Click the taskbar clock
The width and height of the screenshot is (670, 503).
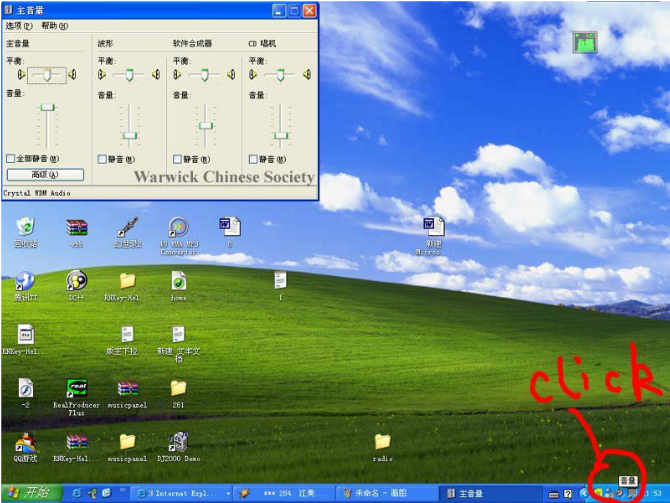tap(654, 494)
